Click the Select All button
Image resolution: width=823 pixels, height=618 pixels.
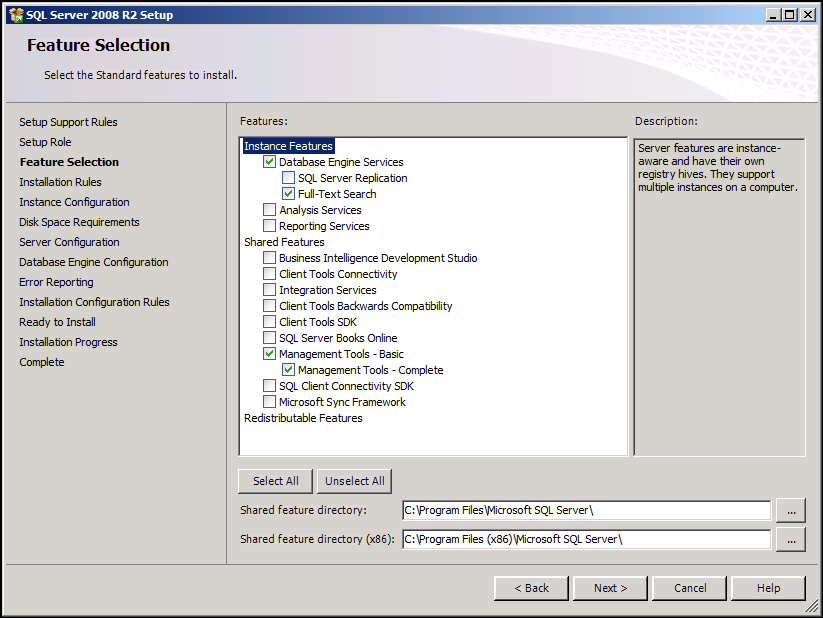[x=276, y=481]
